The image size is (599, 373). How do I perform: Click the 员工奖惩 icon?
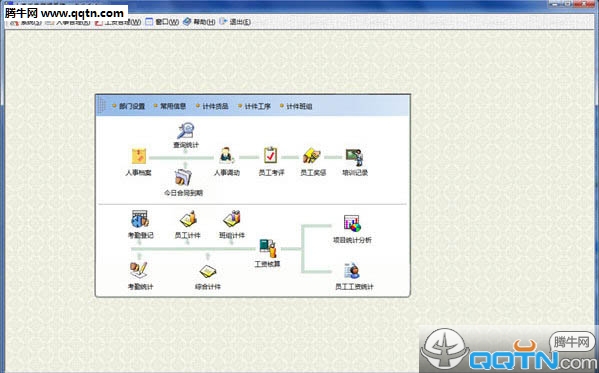coord(312,156)
